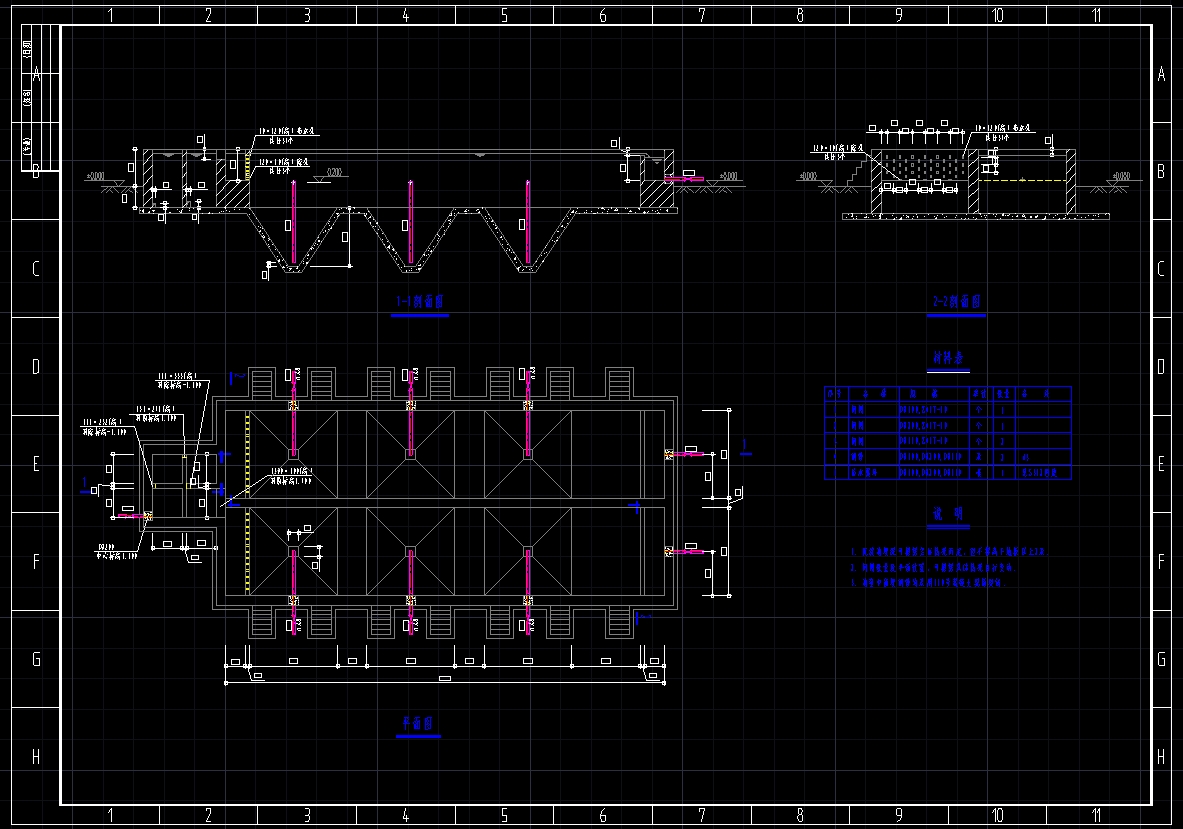Click the materials table header row
Image resolution: width=1183 pixels, height=829 pixels.
[947, 394]
